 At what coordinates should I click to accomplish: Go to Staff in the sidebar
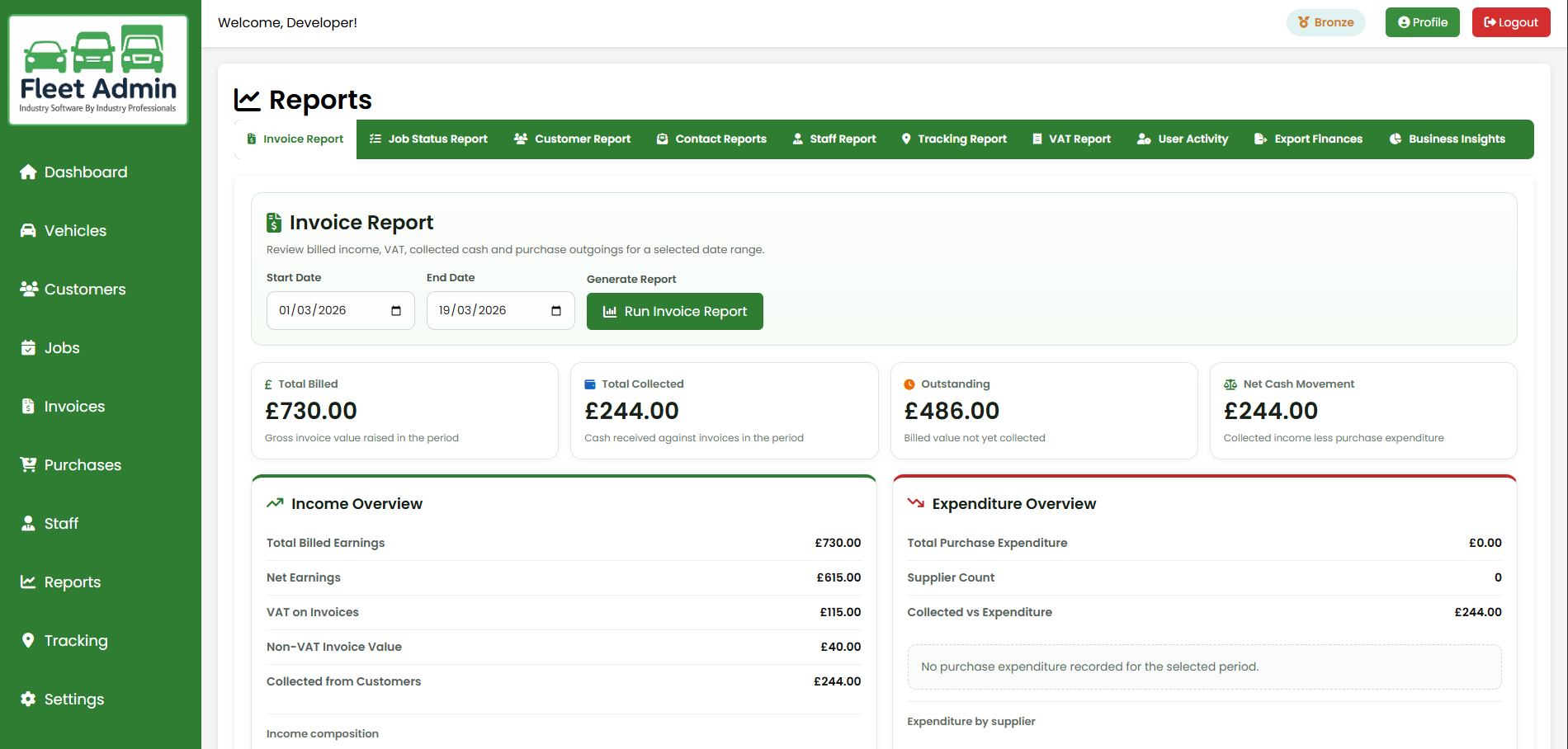tap(61, 523)
